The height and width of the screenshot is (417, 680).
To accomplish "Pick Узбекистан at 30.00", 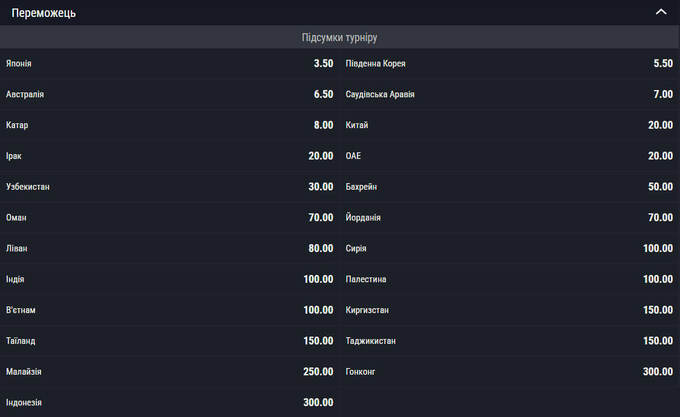I will (x=169, y=187).
